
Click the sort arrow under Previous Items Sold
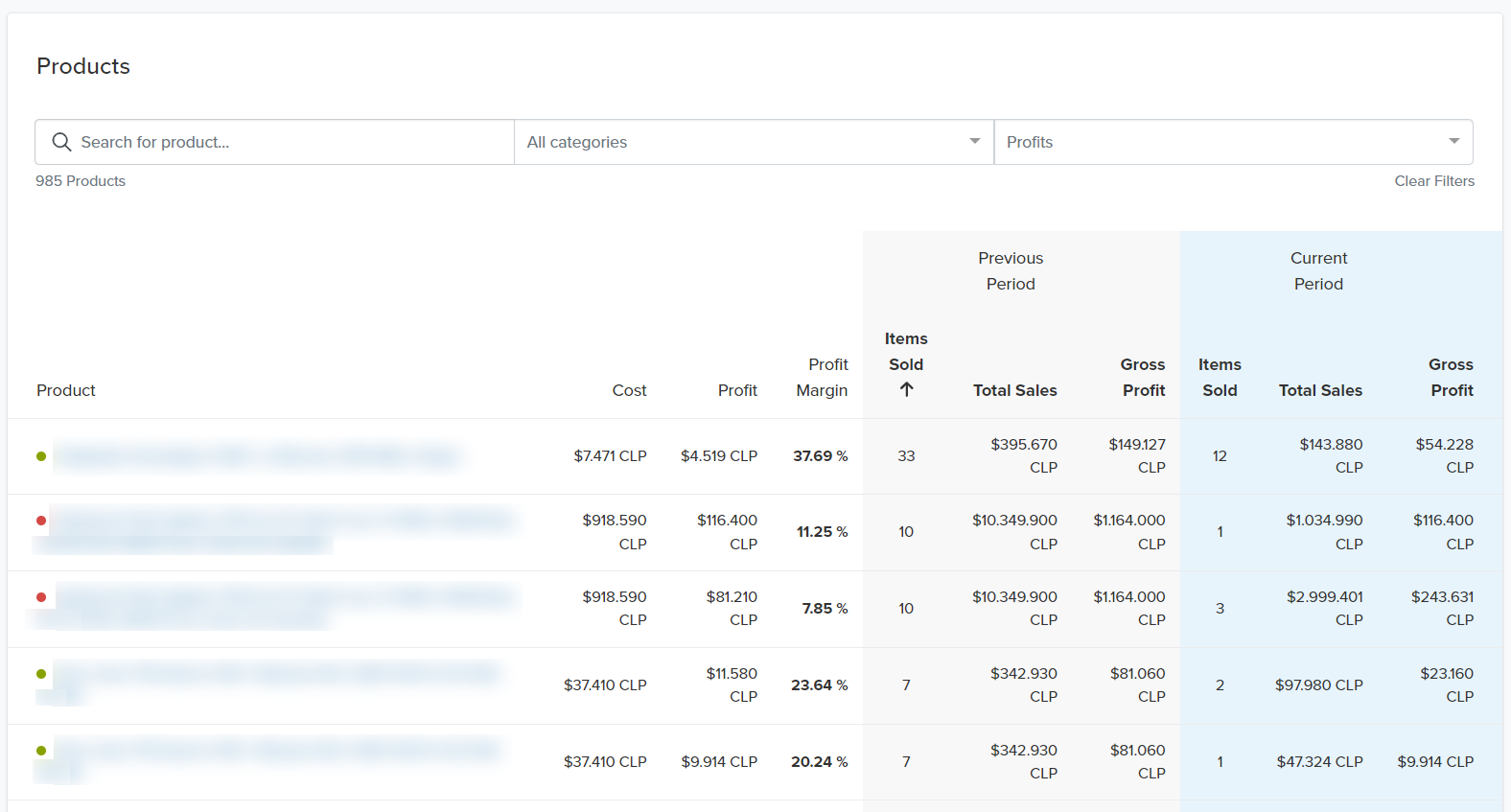(x=906, y=389)
